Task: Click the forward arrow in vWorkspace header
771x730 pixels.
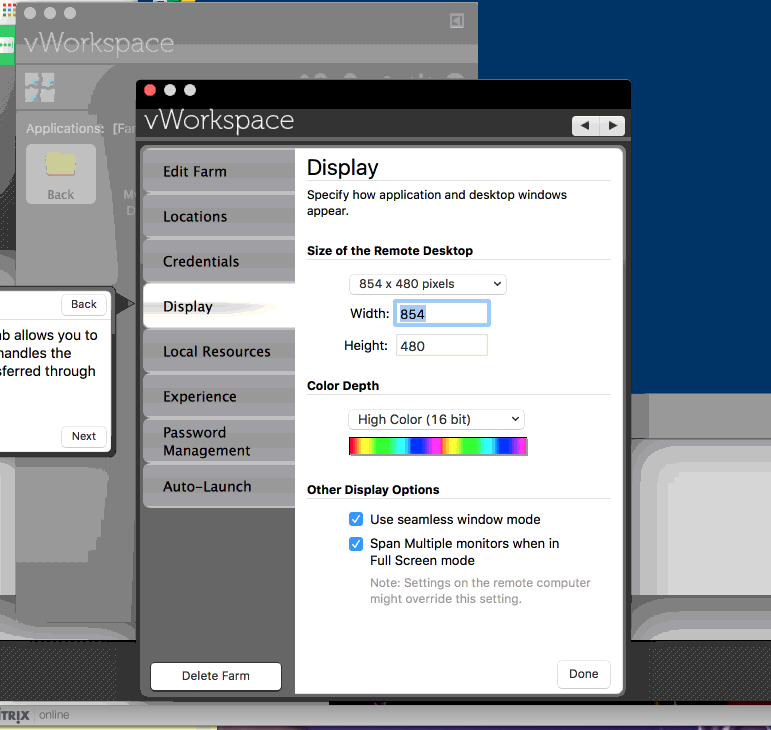Action: tap(612, 125)
